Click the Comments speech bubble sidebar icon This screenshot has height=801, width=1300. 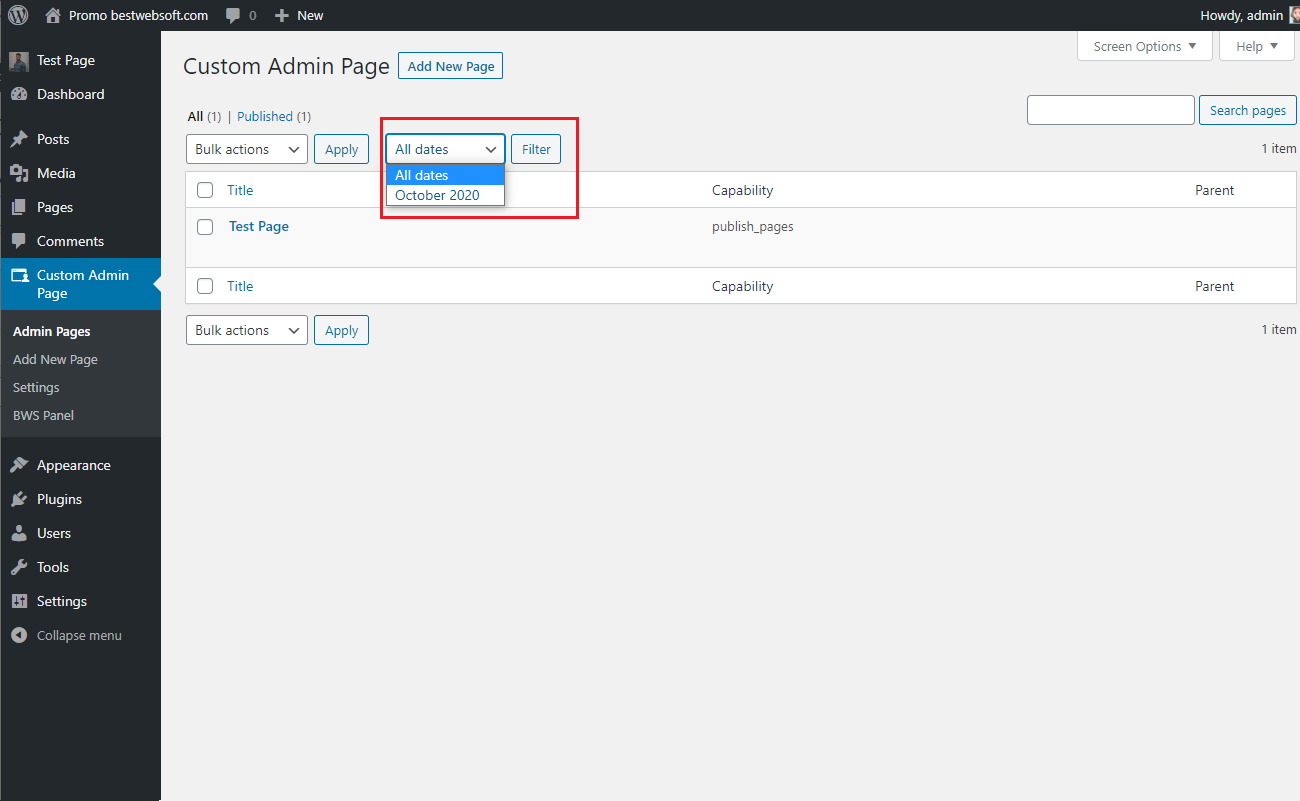[x=19, y=241]
